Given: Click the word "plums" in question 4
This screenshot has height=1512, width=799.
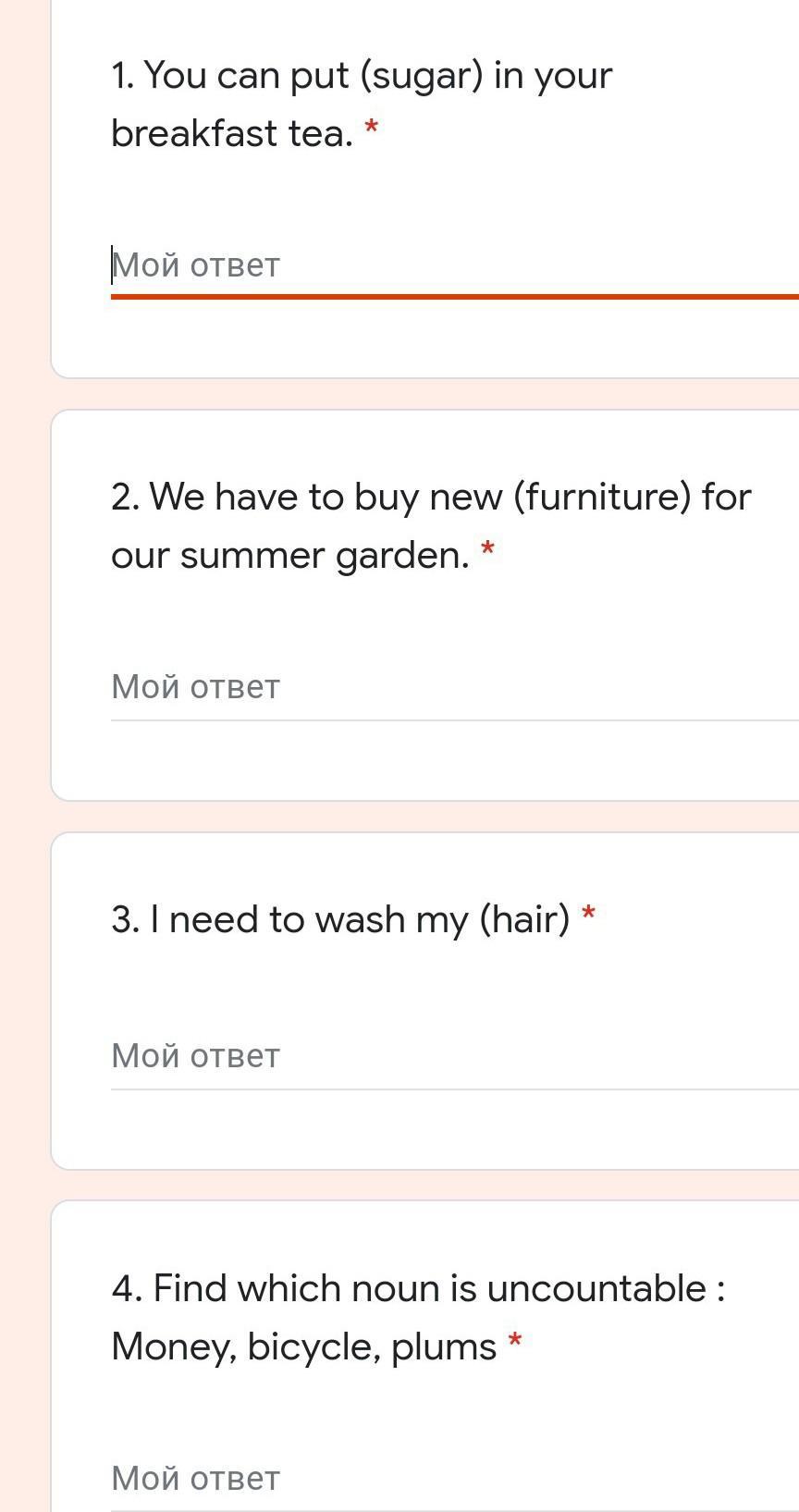Looking at the screenshot, I should [x=444, y=1346].
